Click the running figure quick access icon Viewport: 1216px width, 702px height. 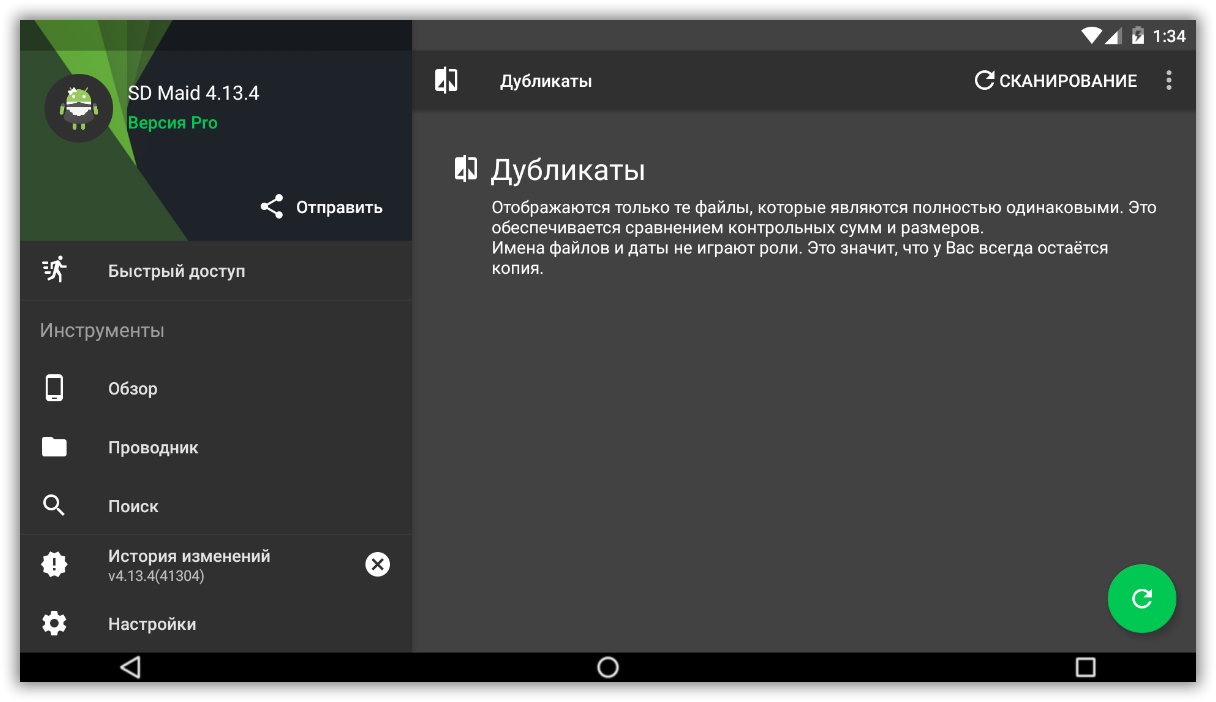pos(54,270)
